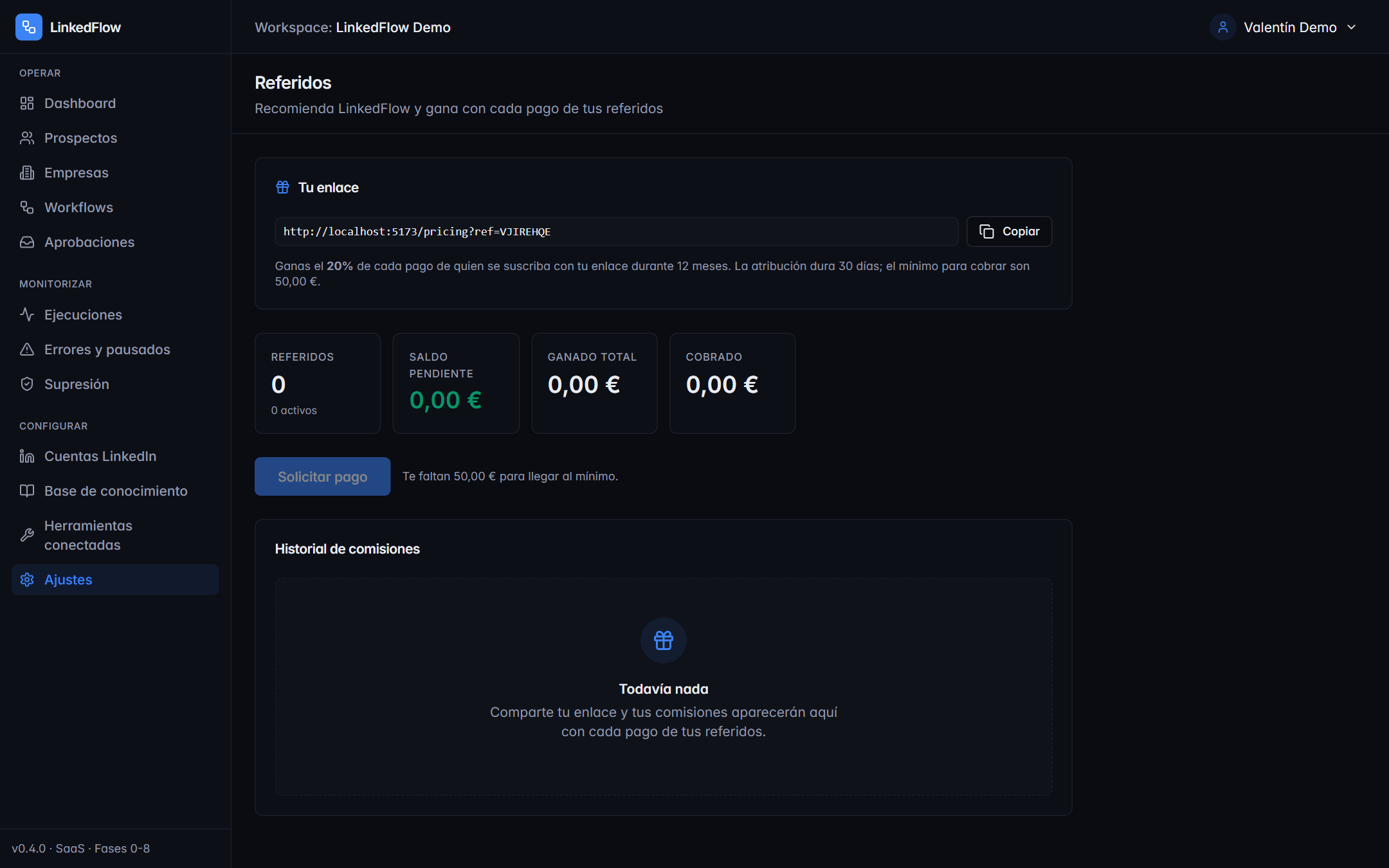Expand the Valentín Demo account chevron

1352,27
